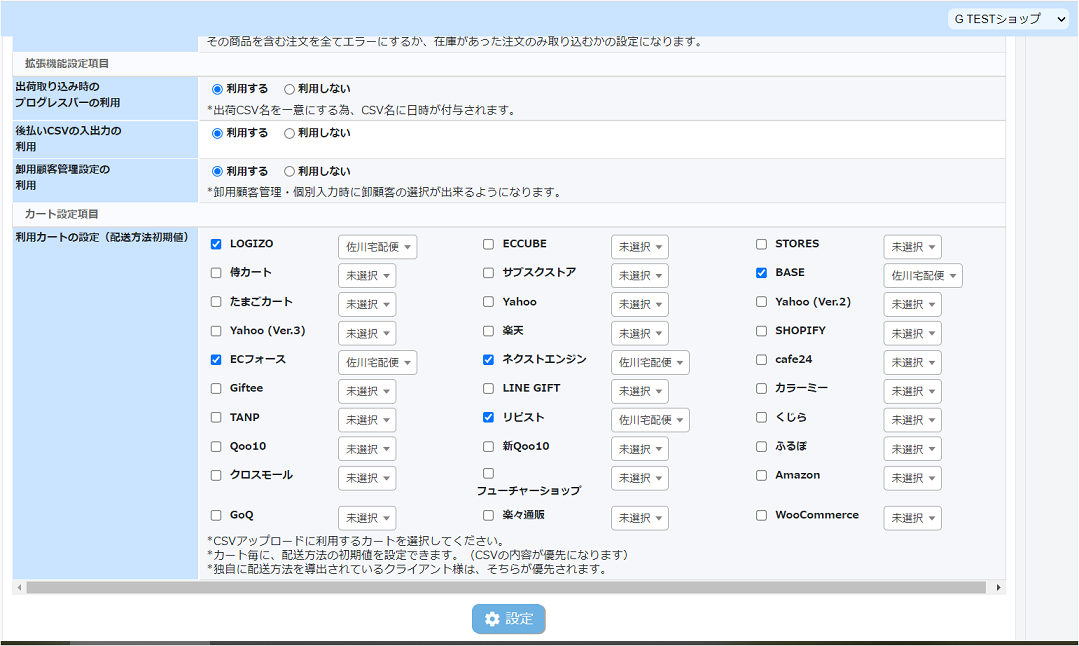This screenshot has width=1079, height=646.
Task: Click 利用カートの設定（配送方法初期値） label
Action: (102, 237)
